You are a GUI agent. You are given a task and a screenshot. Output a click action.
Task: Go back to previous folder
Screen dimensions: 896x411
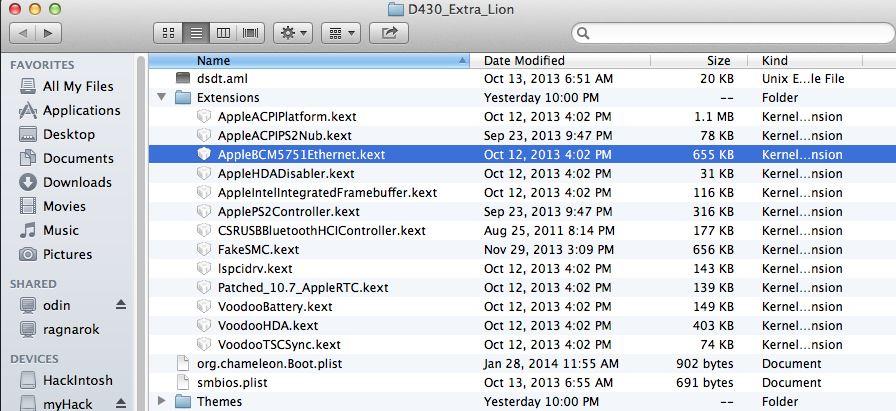coord(23,33)
